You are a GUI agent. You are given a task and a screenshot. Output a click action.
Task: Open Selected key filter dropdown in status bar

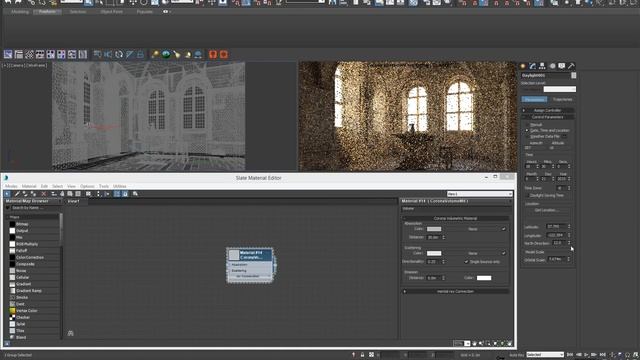pos(545,355)
